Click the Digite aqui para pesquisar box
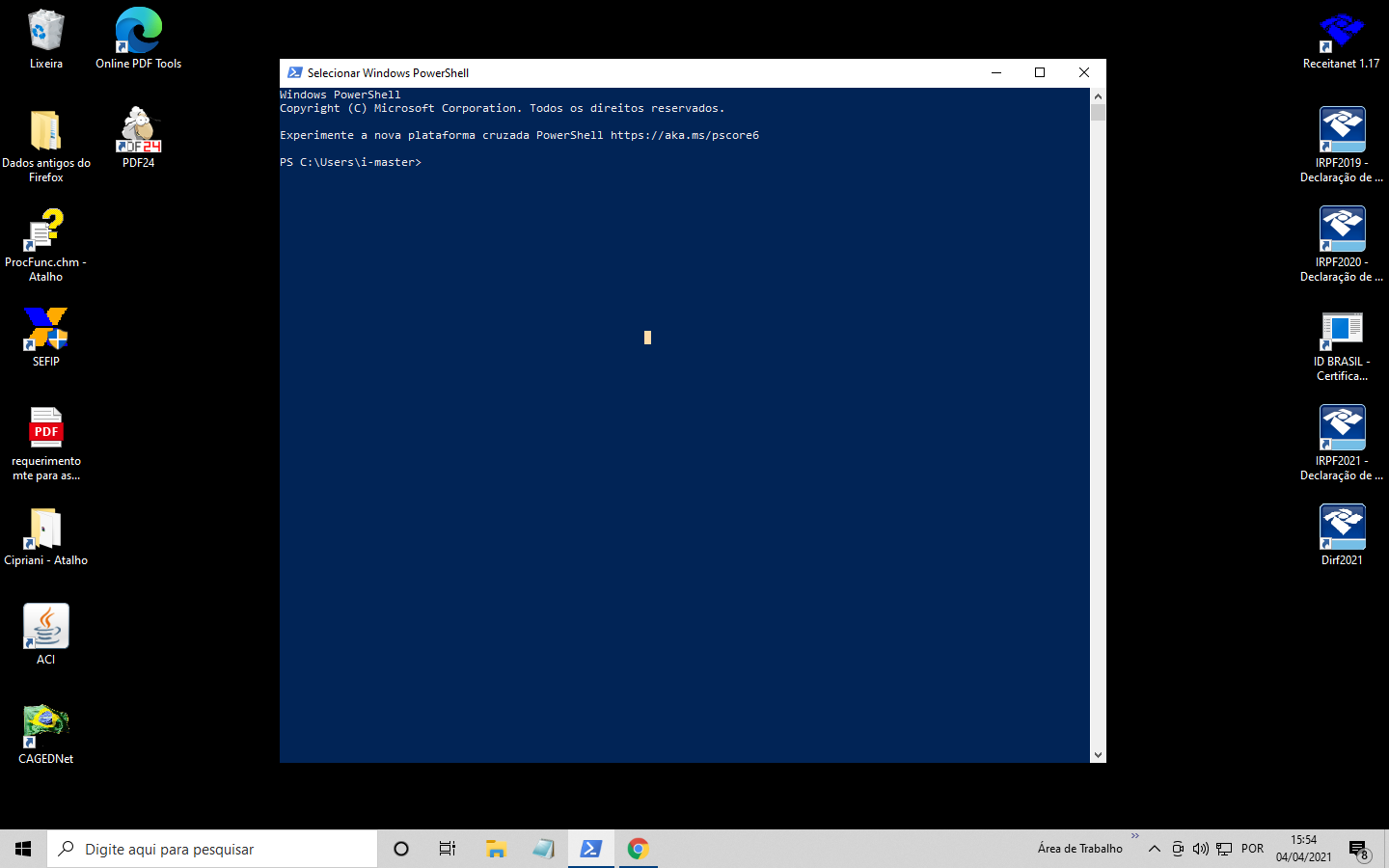Image resolution: width=1389 pixels, height=868 pixels. [x=212, y=849]
